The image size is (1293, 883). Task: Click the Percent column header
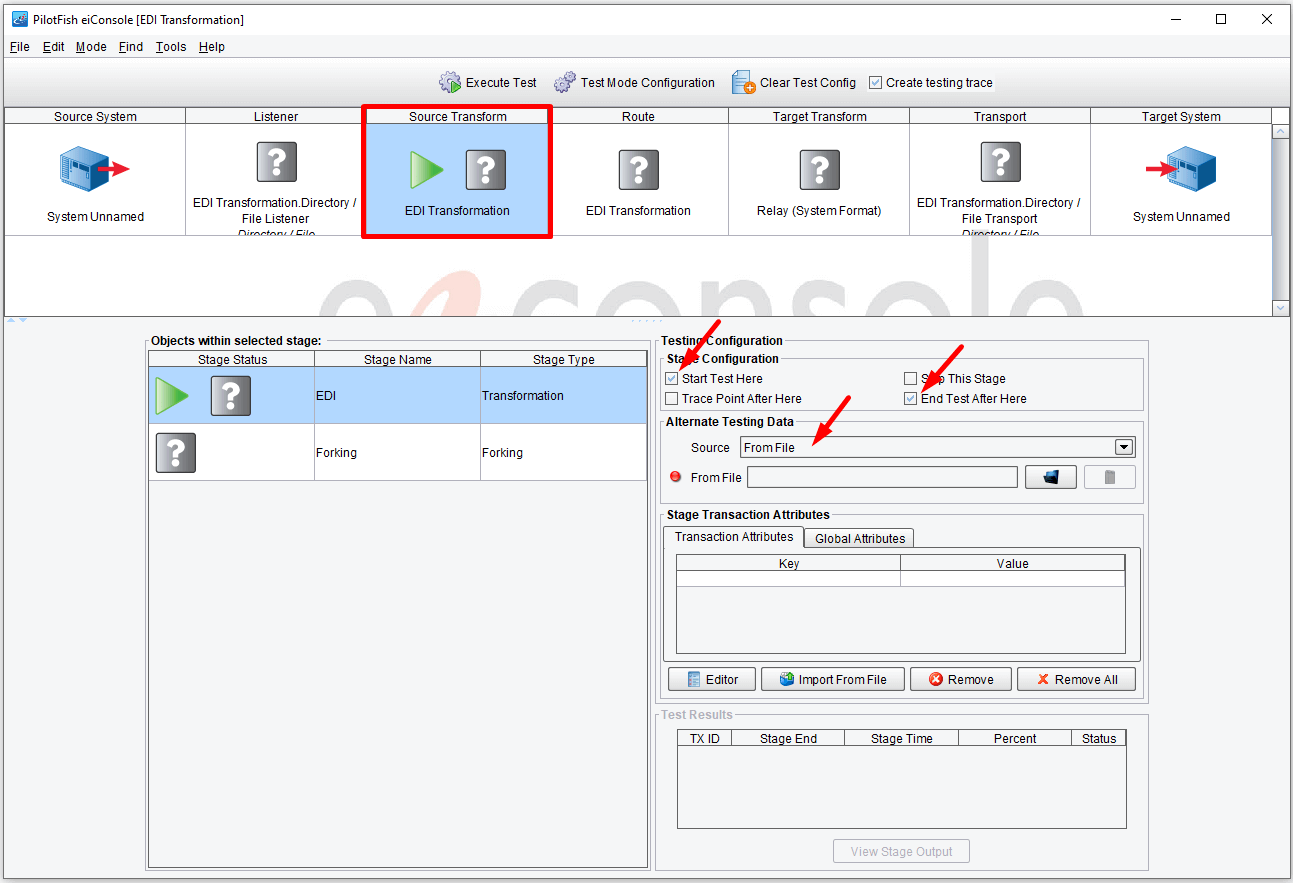(1015, 738)
